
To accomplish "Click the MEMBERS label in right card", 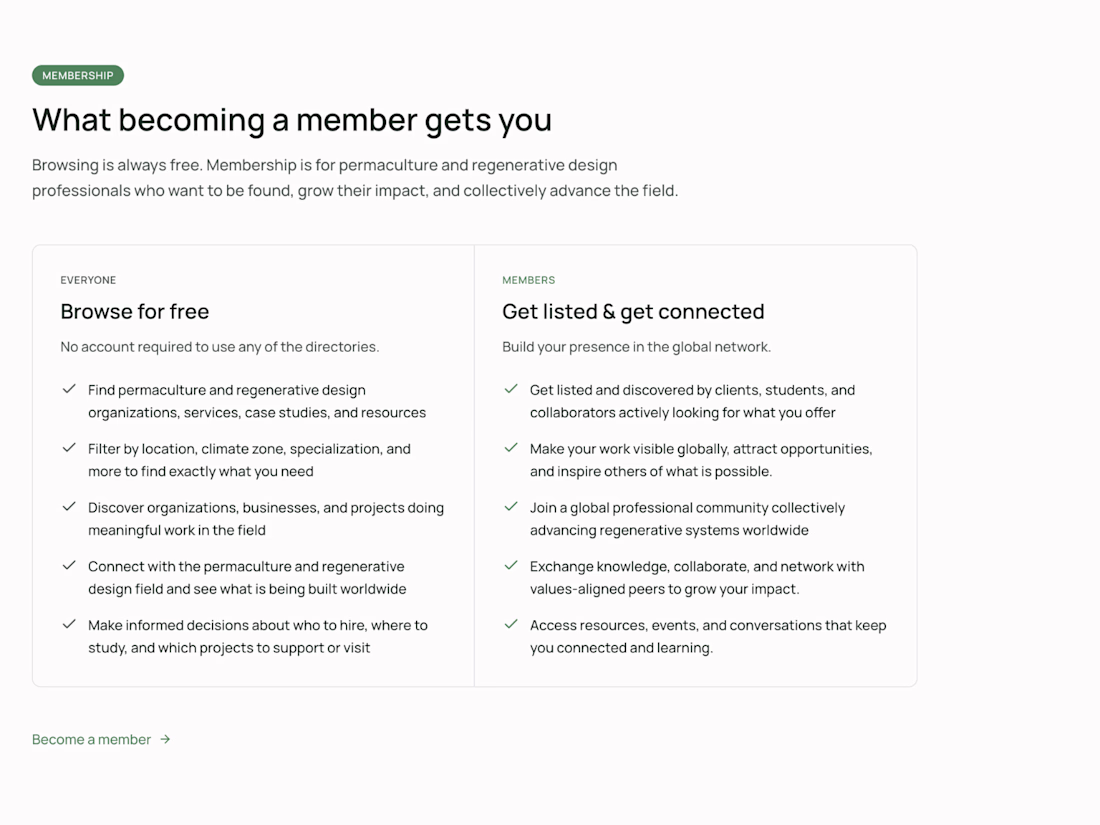I will [528, 280].
